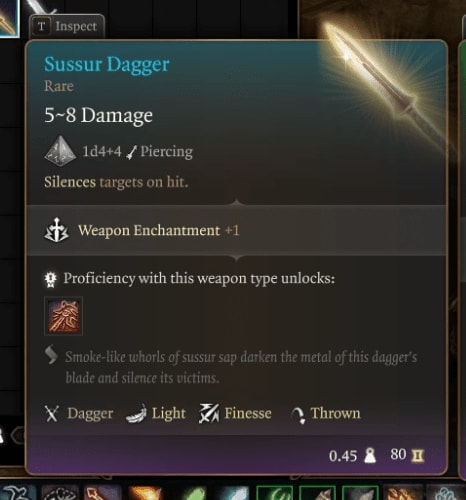
Task: Click the Thrown property arrow icon
Action: (298, 415)
